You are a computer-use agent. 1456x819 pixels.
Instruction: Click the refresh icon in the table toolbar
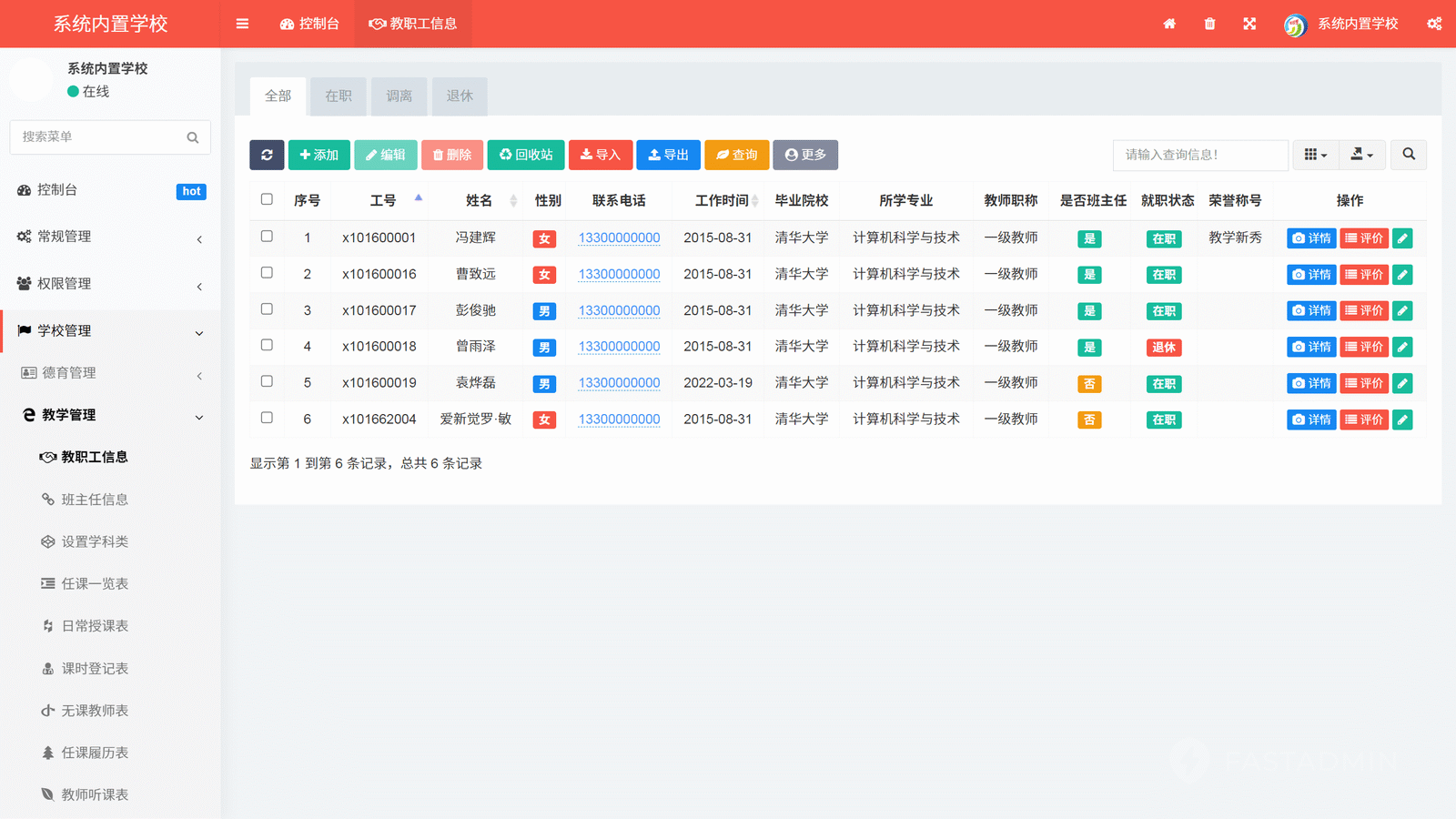point(267,155)
